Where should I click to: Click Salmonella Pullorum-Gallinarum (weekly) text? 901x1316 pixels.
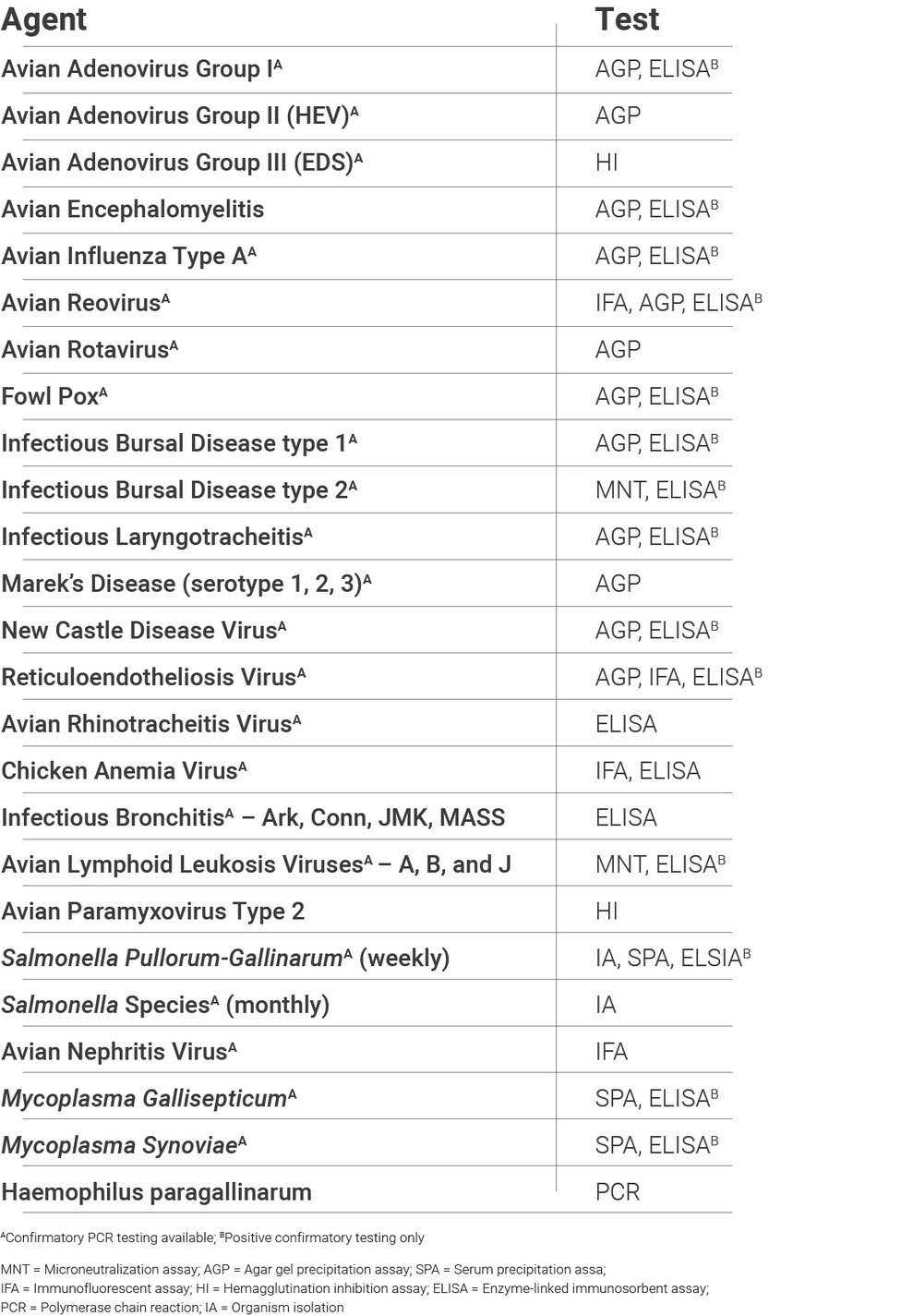(x=225, y=958)
